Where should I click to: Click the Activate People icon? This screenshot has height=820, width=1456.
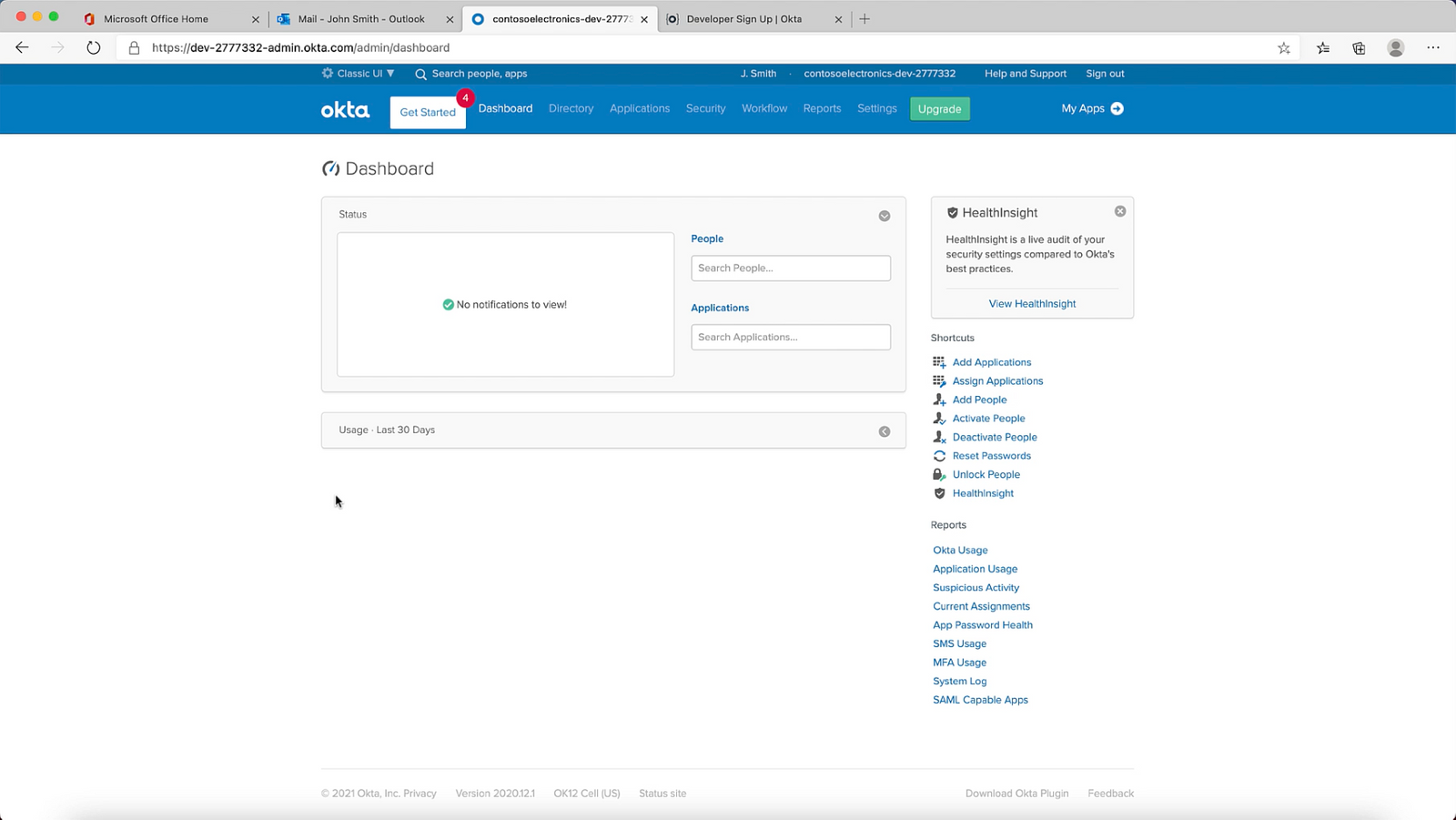coord(939,418)
